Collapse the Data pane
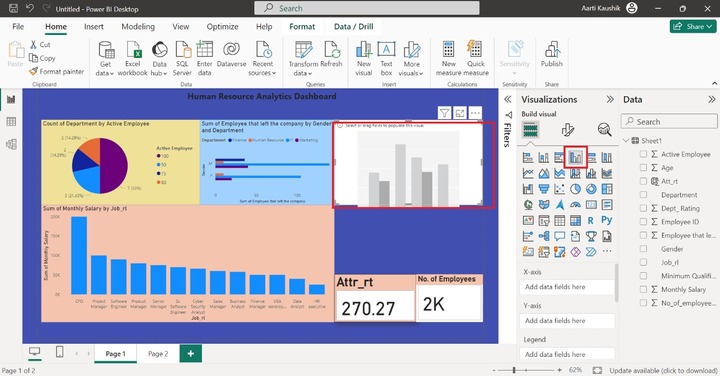The height and width of the screenshot is (376, 720). click(x=711, y=99)
